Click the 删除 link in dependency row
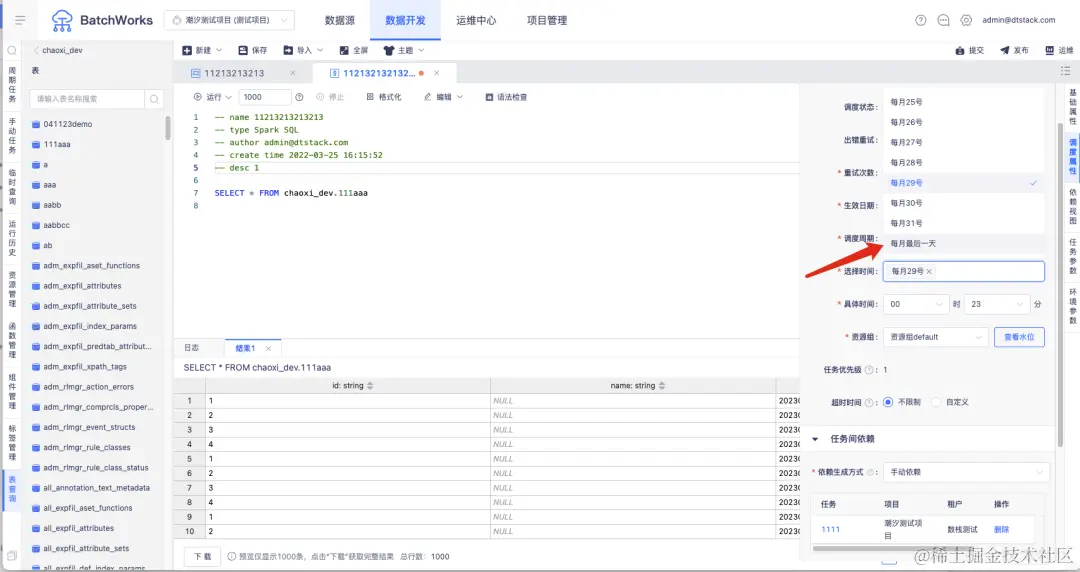This screenshot has height=572, width=1080. click(1001, 529)
